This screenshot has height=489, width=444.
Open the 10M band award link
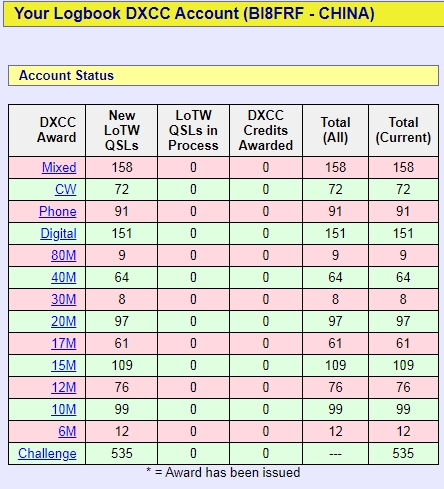64,409
